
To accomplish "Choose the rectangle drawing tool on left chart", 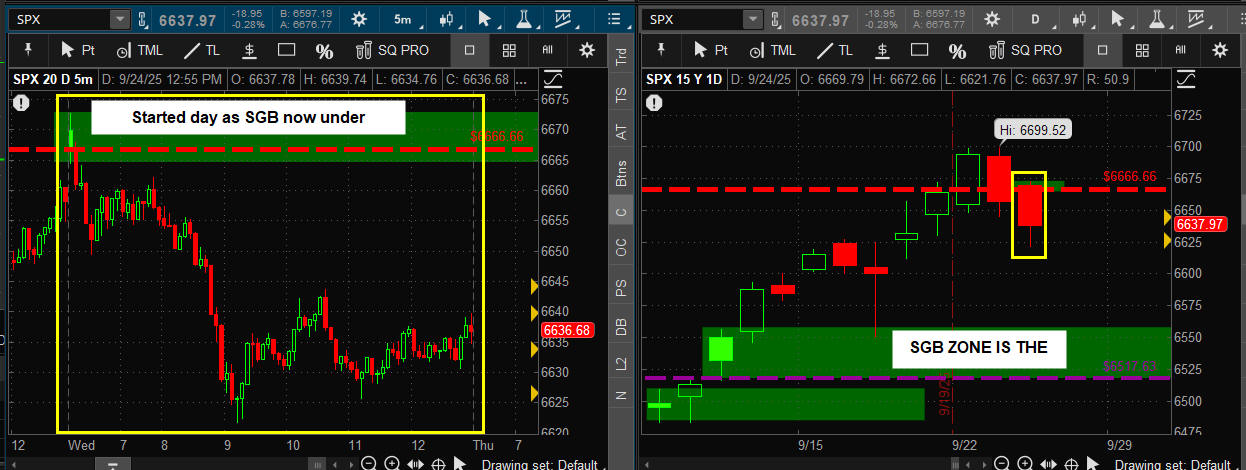I will click(x=286, y=50).
